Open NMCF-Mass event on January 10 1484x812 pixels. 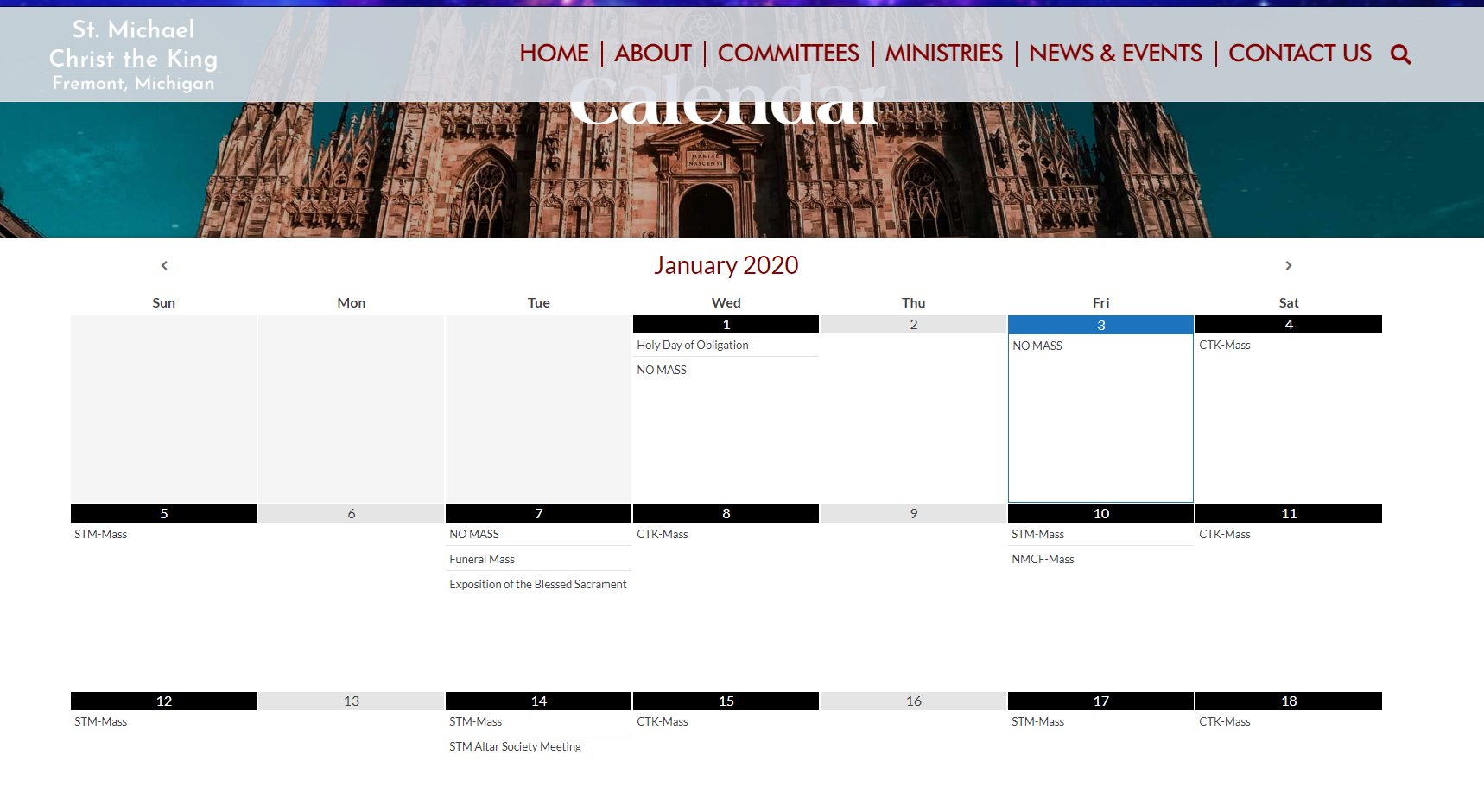click(x=1043, y=559)
